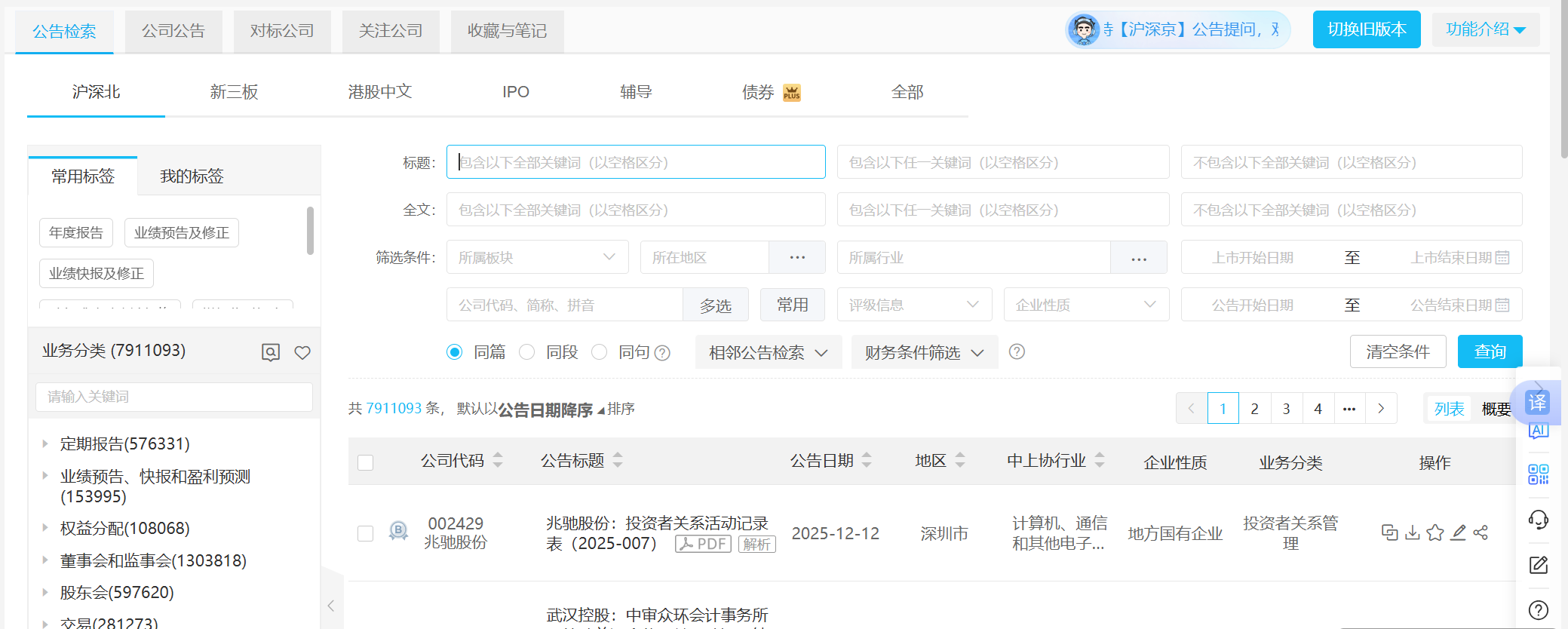Click the heart icon beside 业务分类

(302, 352)
